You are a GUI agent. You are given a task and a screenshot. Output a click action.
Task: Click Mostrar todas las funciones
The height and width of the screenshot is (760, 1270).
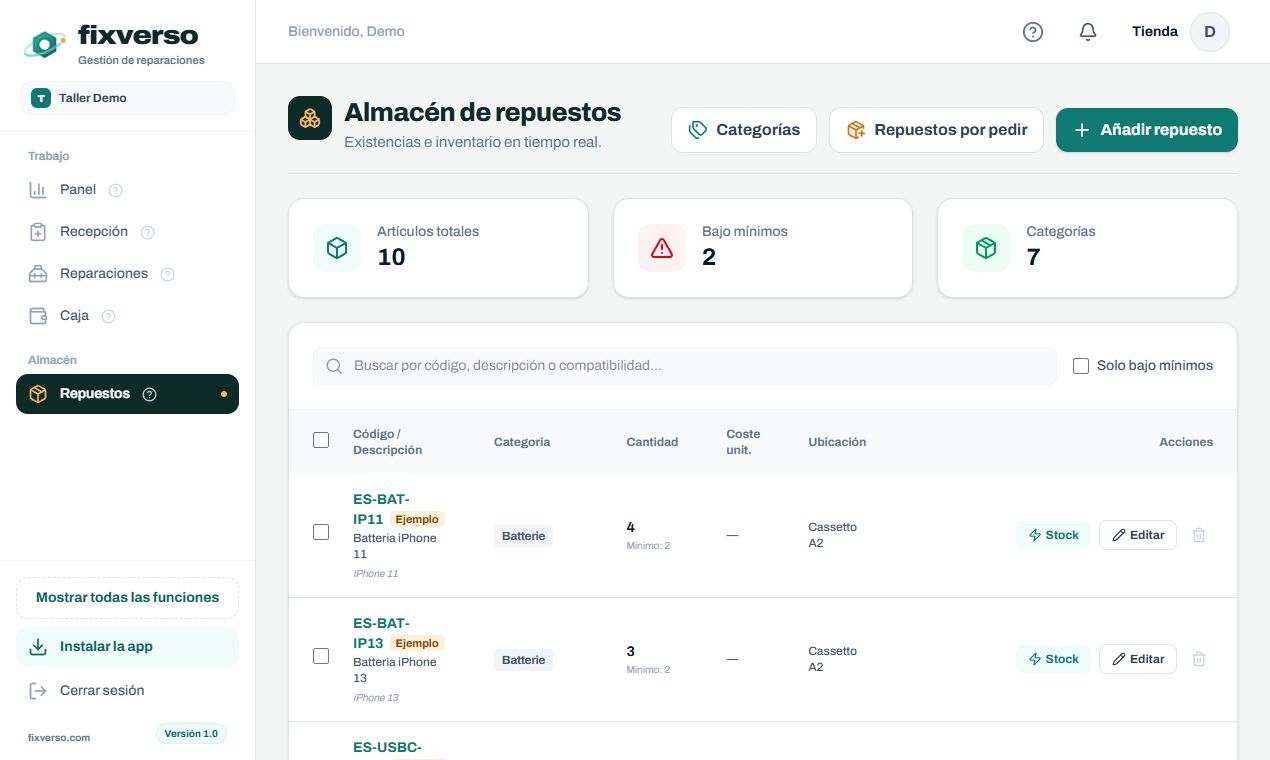[127, 598]
